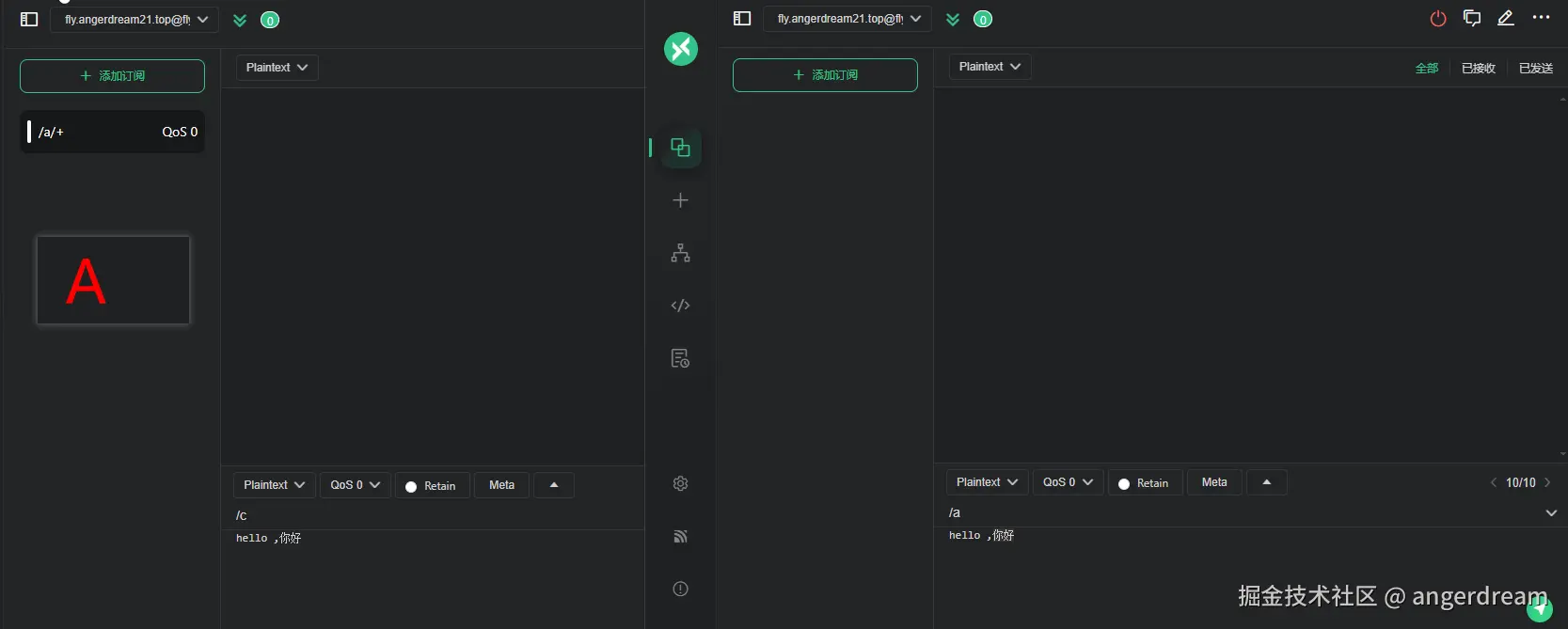Click topic field containing /a
This screenshot has width=1568, height=629.
point(1242,512)
